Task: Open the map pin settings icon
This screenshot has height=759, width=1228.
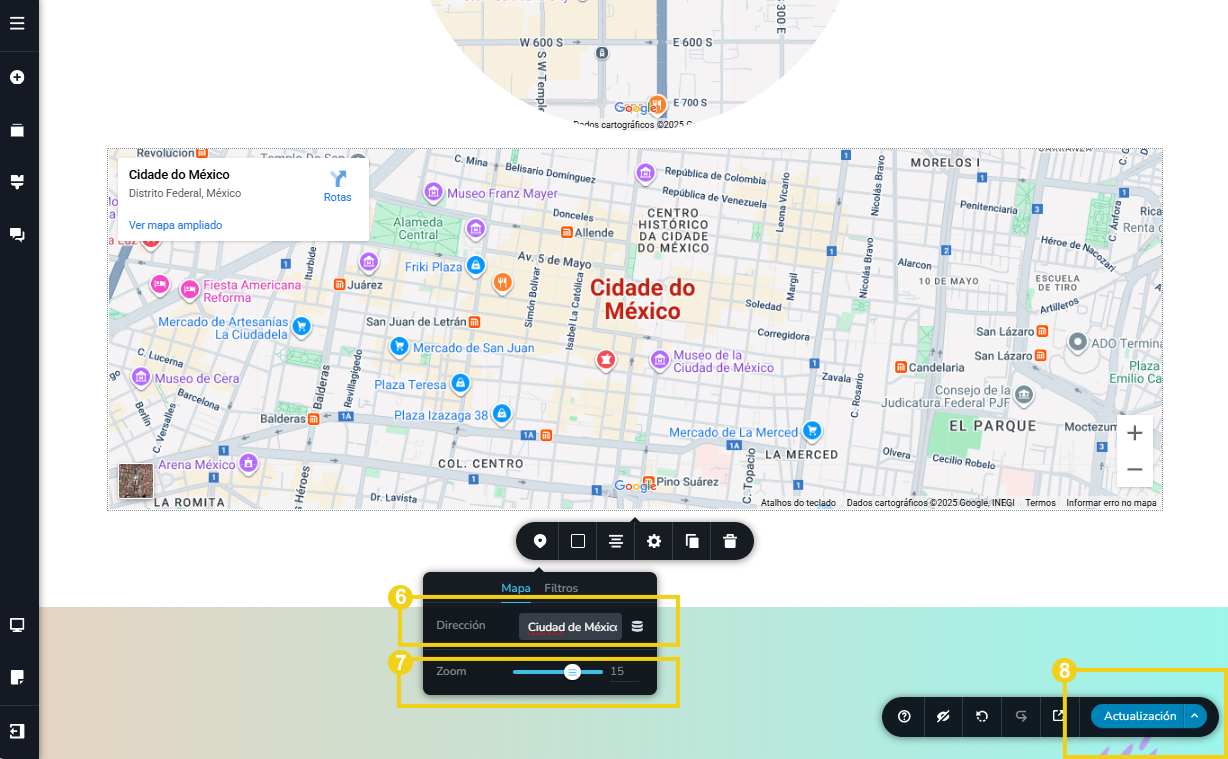Action: pos(540,541)
